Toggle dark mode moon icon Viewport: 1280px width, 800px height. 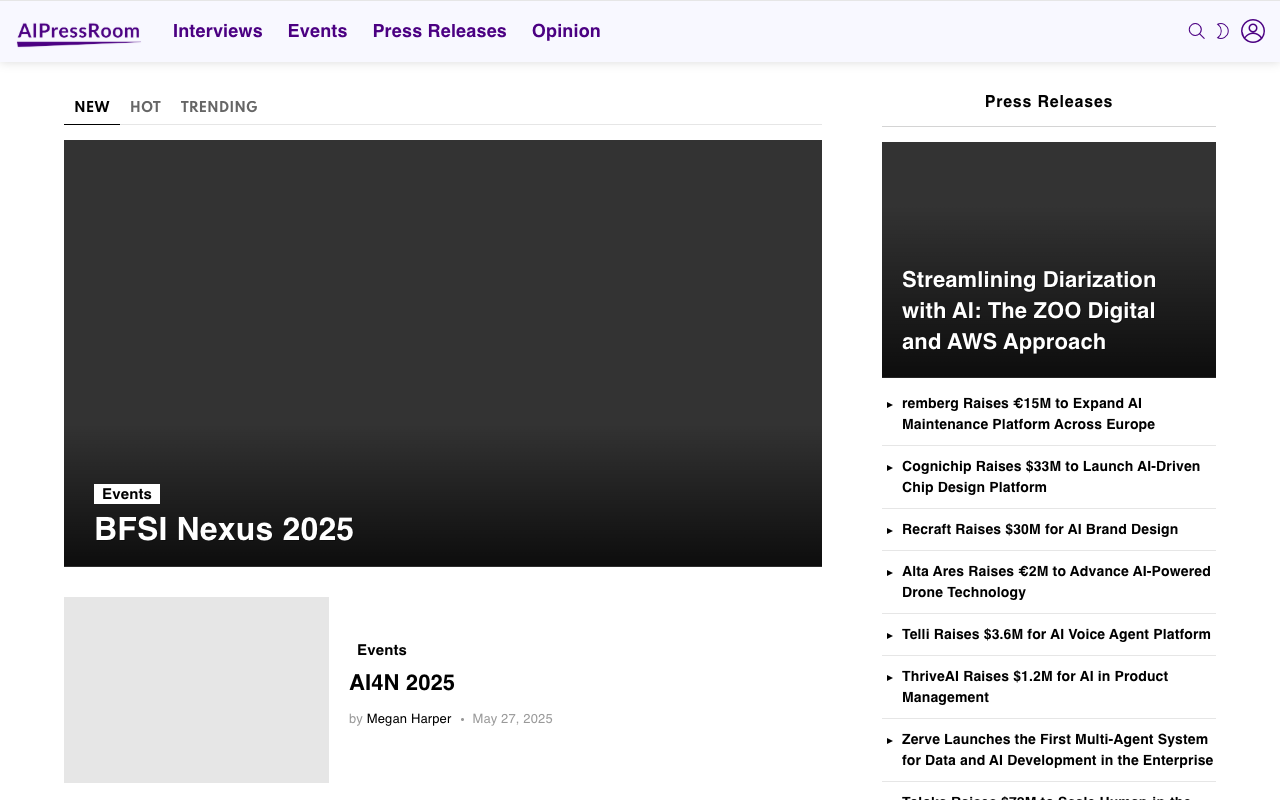[x=1222, y=31]
